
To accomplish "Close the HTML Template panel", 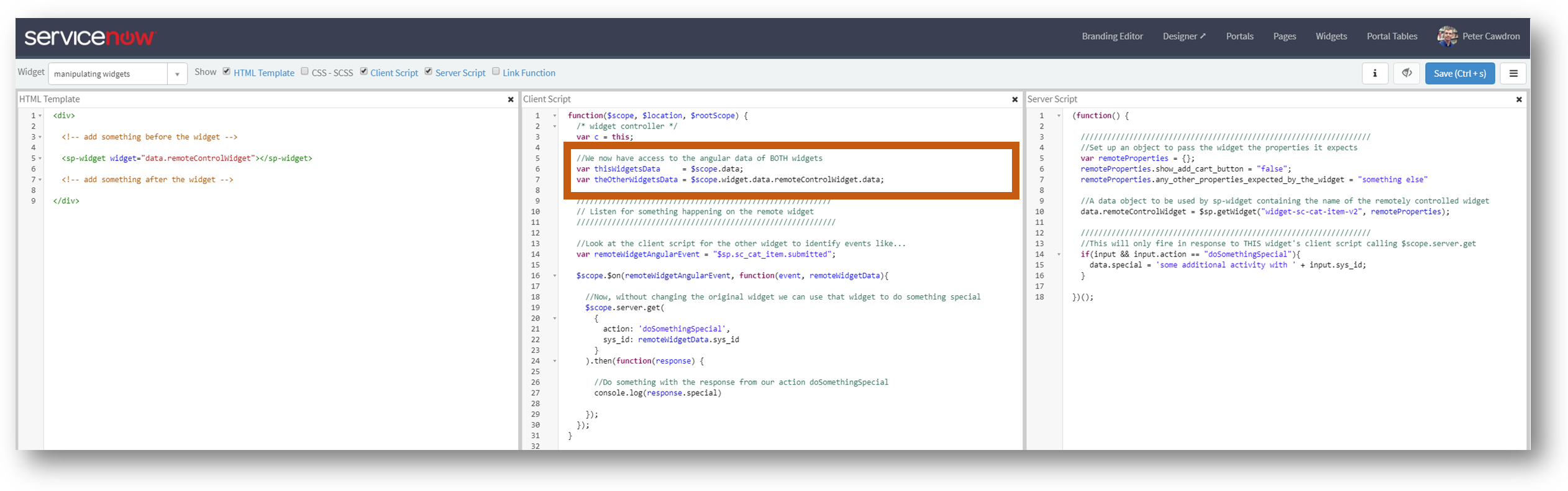I will coord(511,99).
